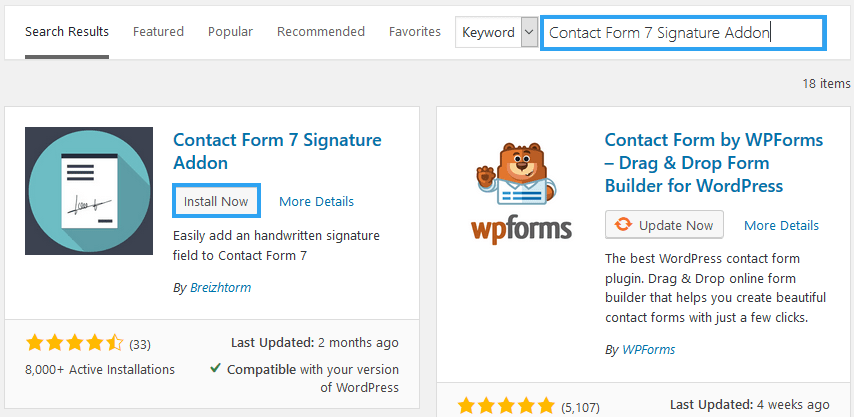
Task: Select the Recommended tab
Action: tap(321, 32)
